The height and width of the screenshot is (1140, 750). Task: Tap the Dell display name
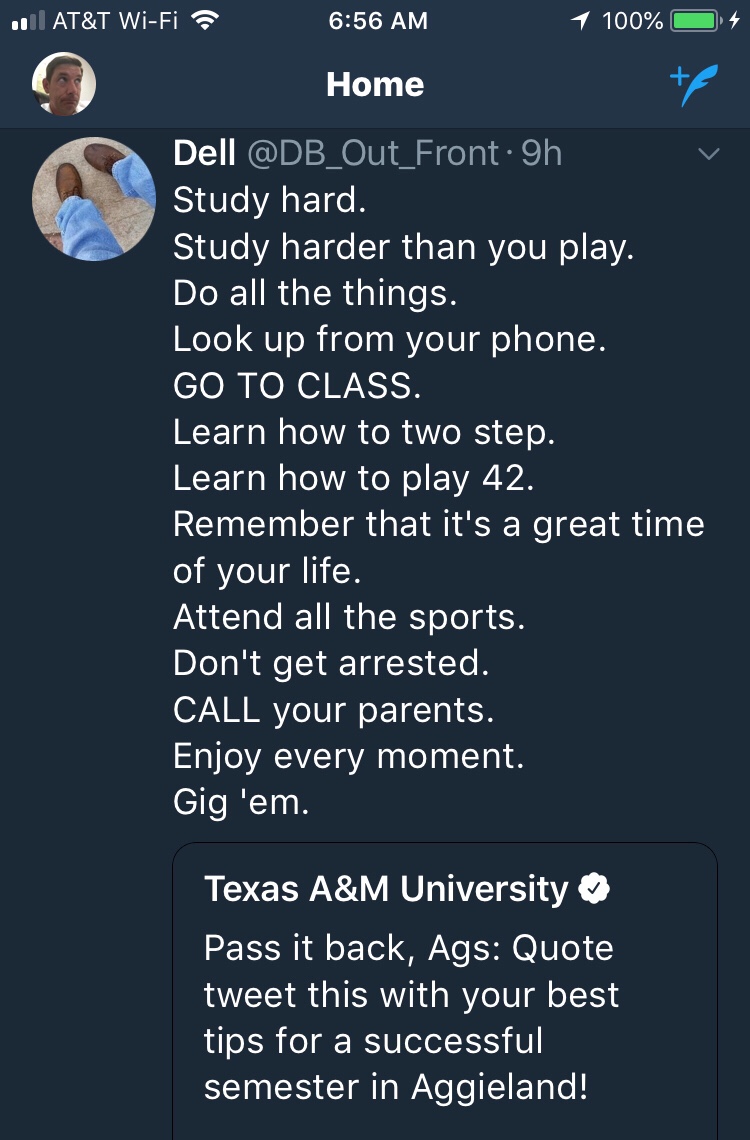[x=204, y=153]
